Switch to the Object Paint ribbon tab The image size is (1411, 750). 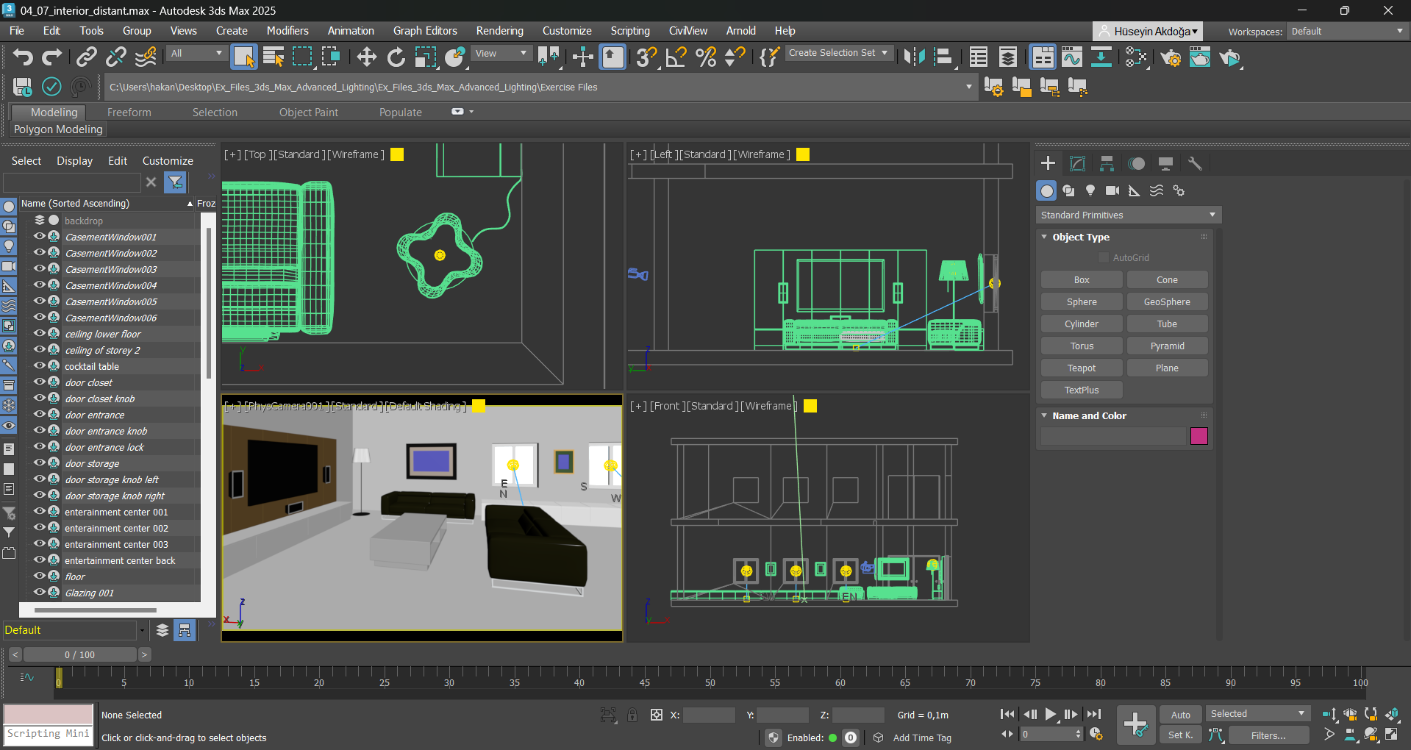pos(308,112)
